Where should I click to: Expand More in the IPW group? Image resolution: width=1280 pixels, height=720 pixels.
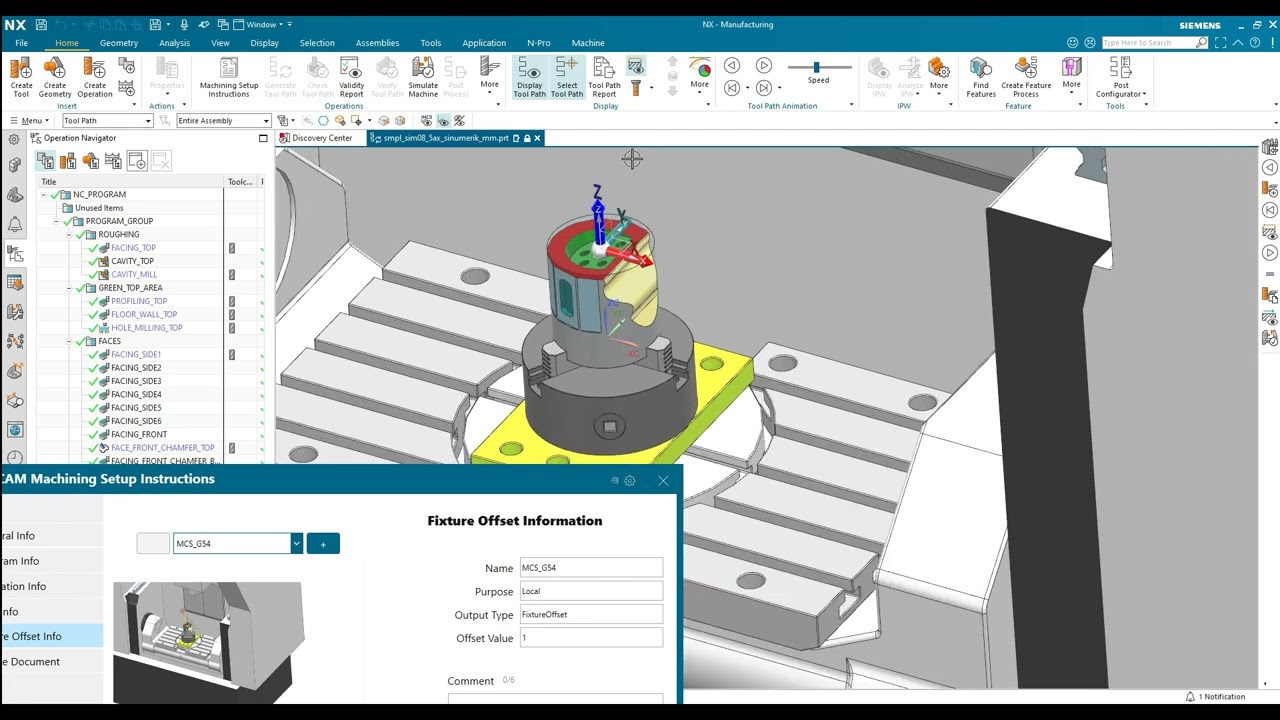939,77
